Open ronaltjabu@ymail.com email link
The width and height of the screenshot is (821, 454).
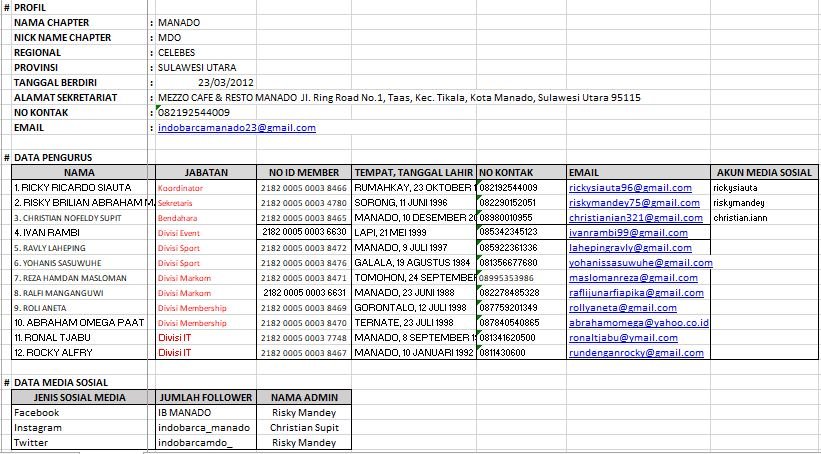pos(624,338)
